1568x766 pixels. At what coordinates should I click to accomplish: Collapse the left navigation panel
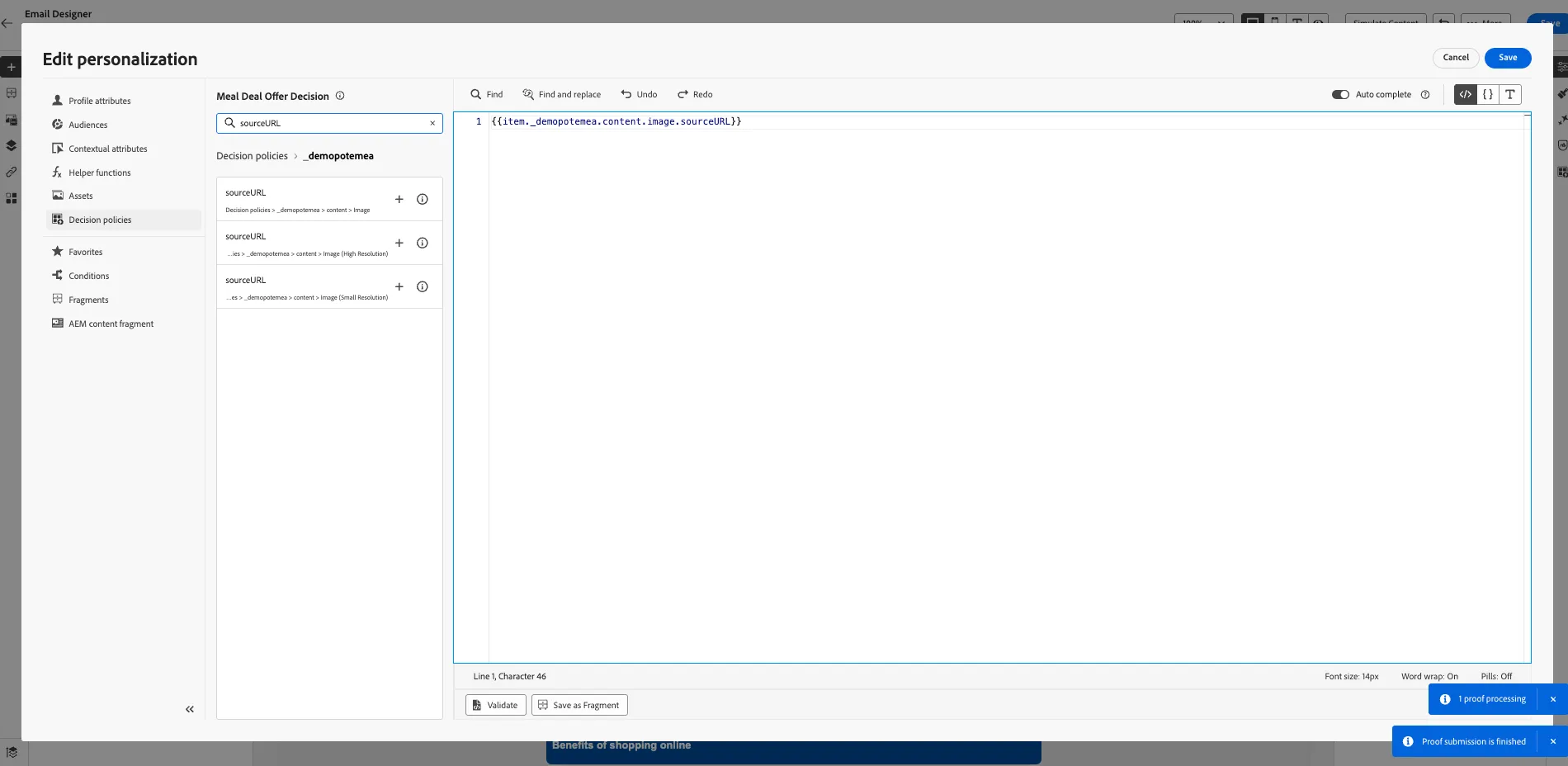190,709
